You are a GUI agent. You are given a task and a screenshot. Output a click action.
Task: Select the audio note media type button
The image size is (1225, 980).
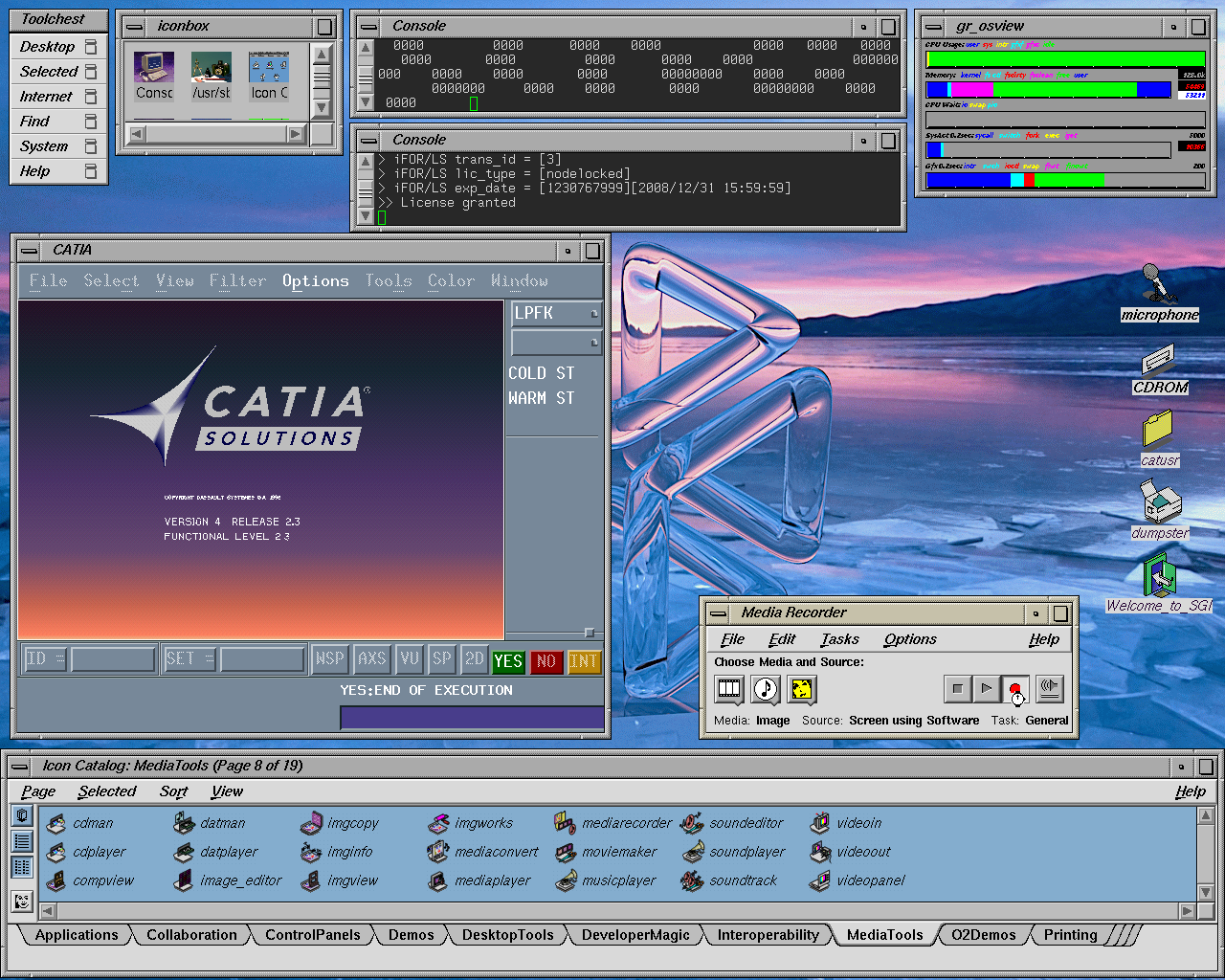(x=766, y=689)
